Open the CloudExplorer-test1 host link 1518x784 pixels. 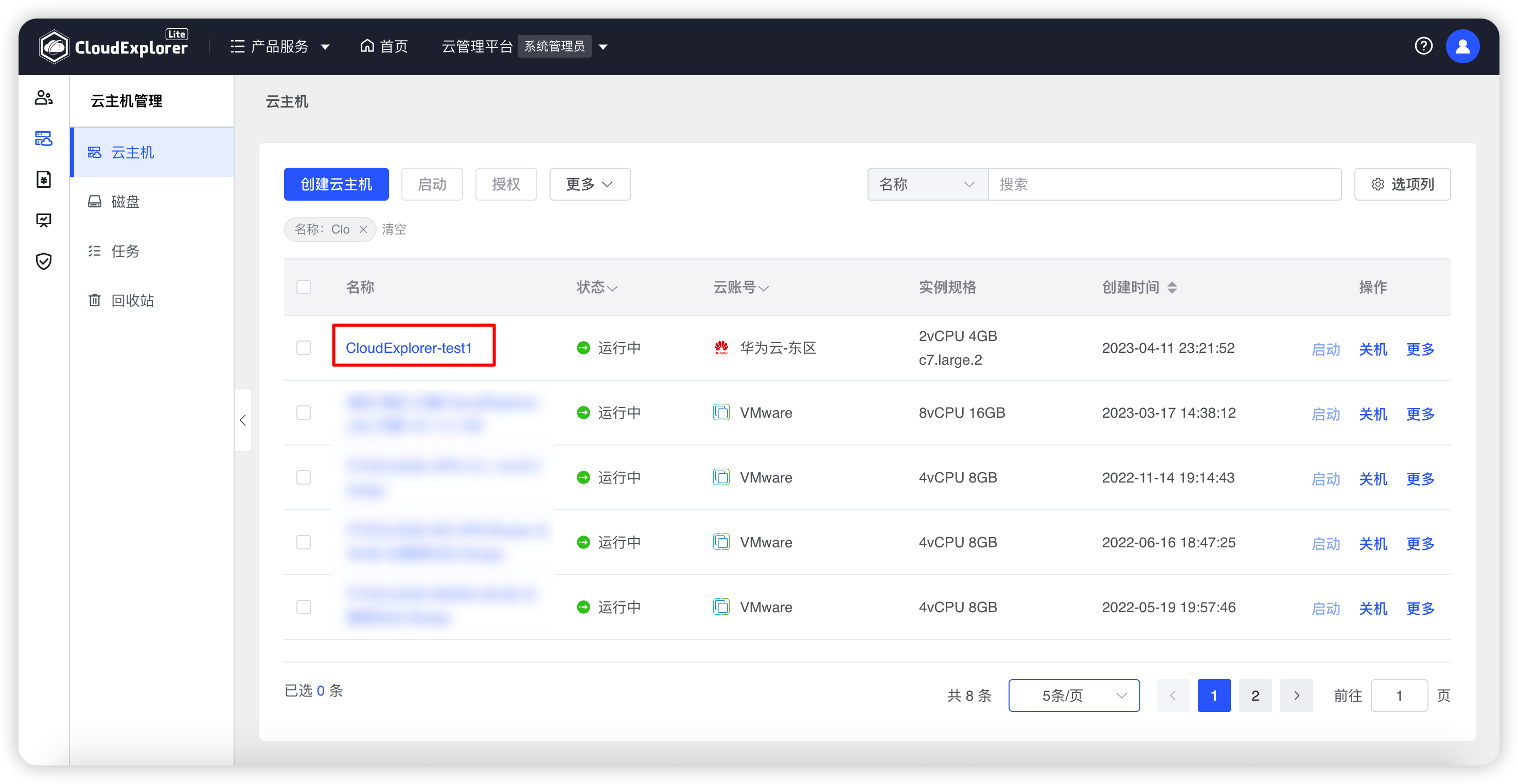409,348
